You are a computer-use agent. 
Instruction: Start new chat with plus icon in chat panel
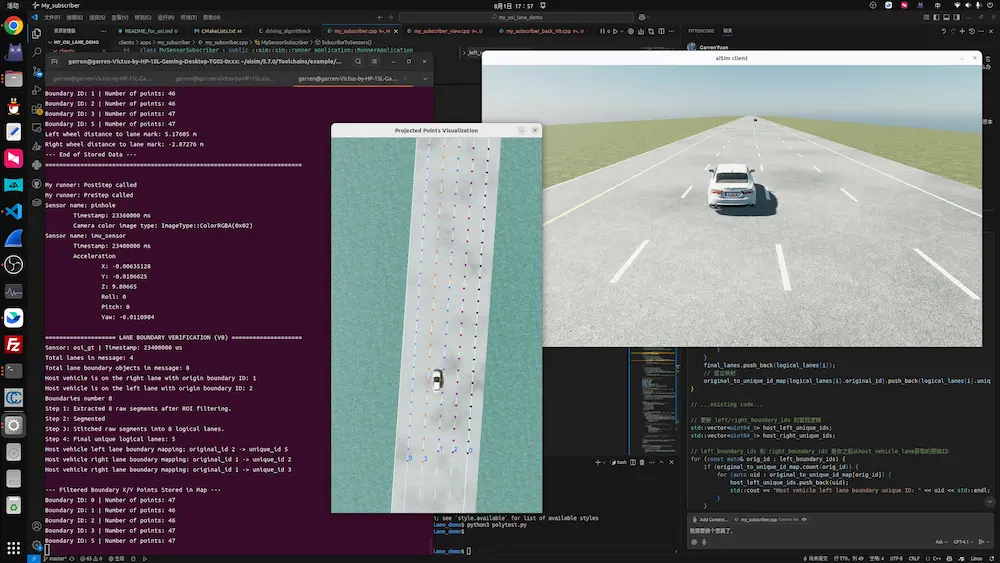962,31
